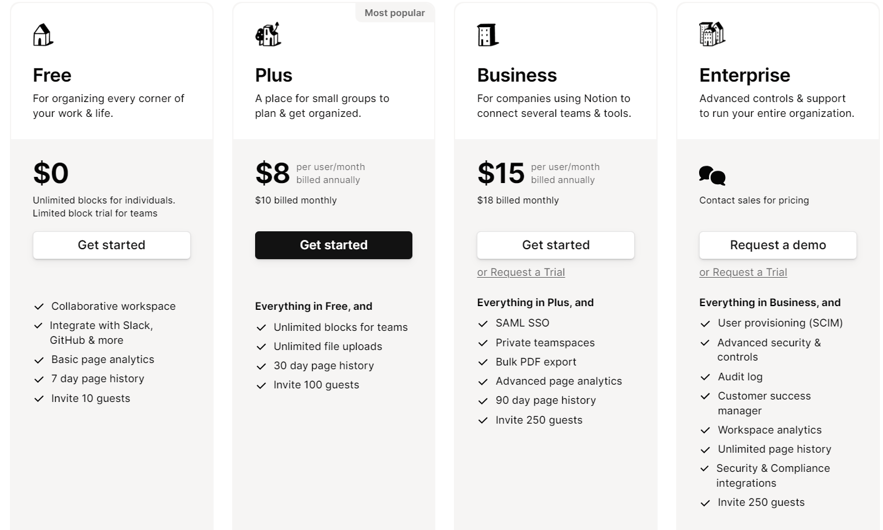Click the Enterprise plan heading
The height and width of the screenshot is (530, 883).
pyautogui.click(x=744, y=75)
